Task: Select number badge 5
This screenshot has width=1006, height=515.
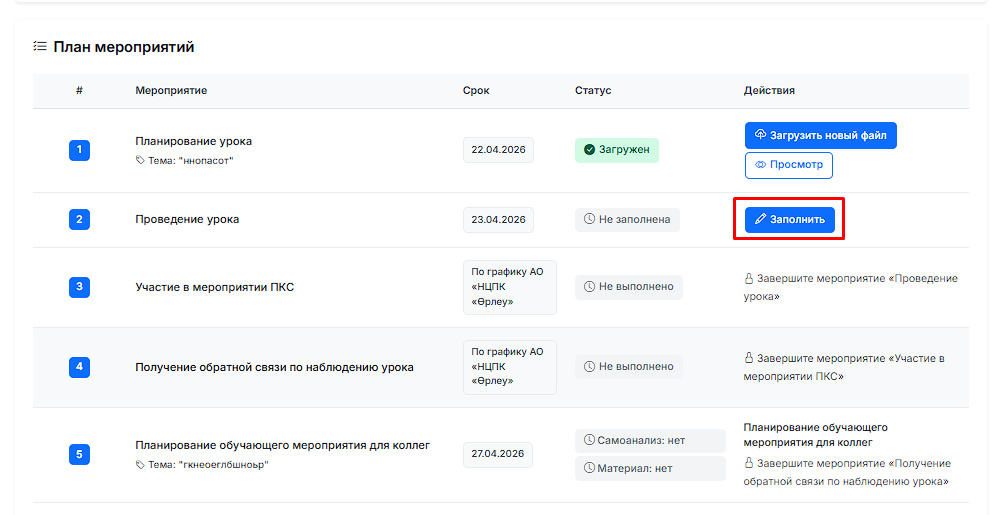Action: (80, 454)
